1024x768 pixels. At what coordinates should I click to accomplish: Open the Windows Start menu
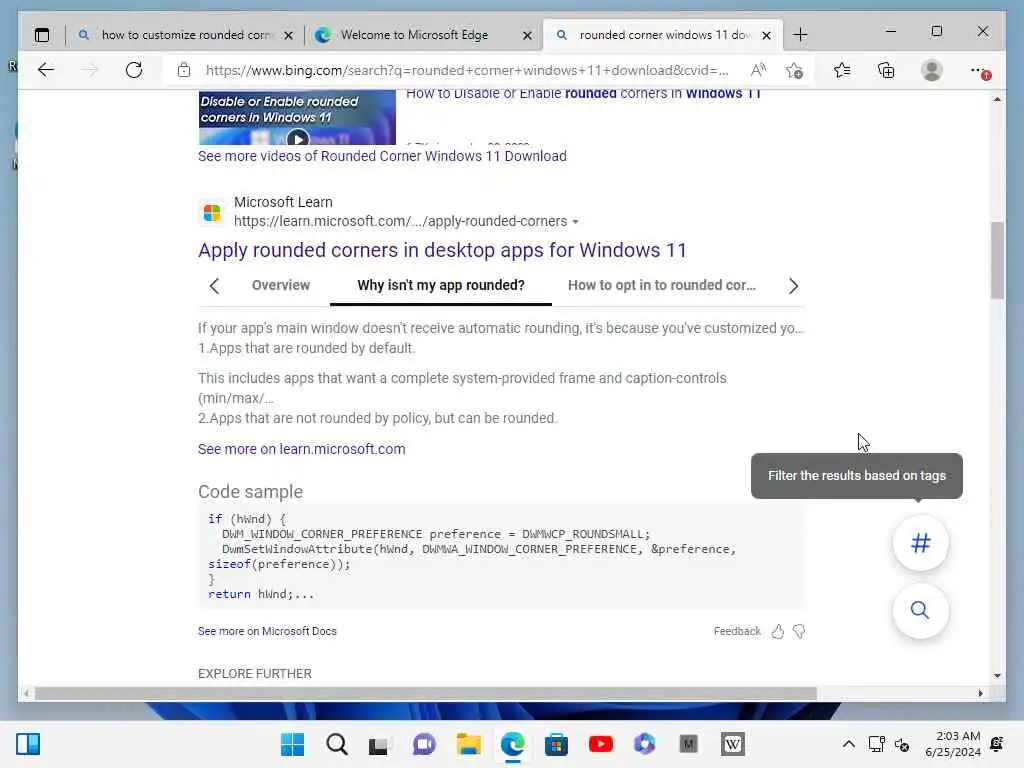pos(292,744)
